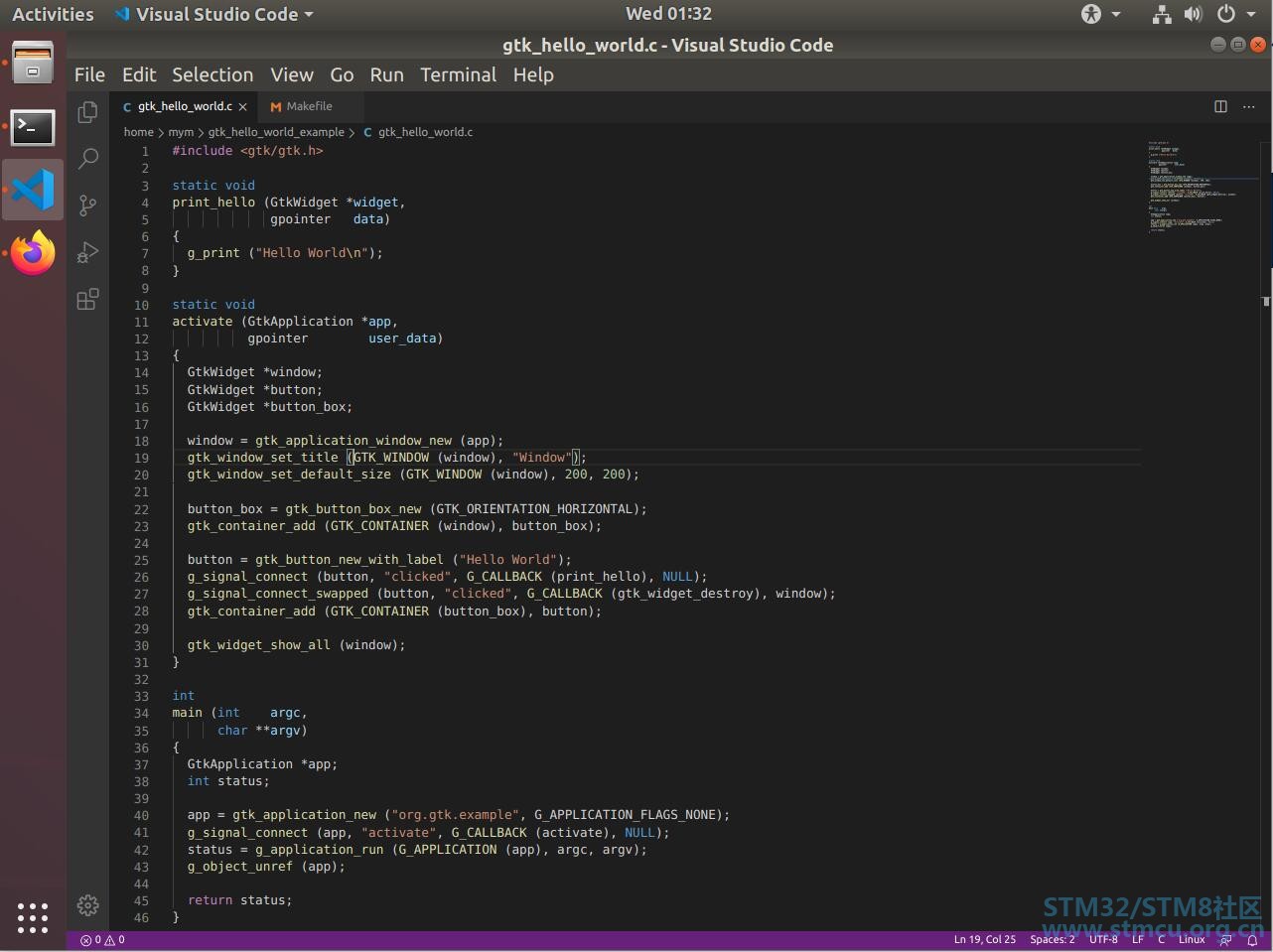Open the Visual Studio Code app menu dropdown
The height and width of the screenshot is (952, 1273).
(x=213, y=14)
